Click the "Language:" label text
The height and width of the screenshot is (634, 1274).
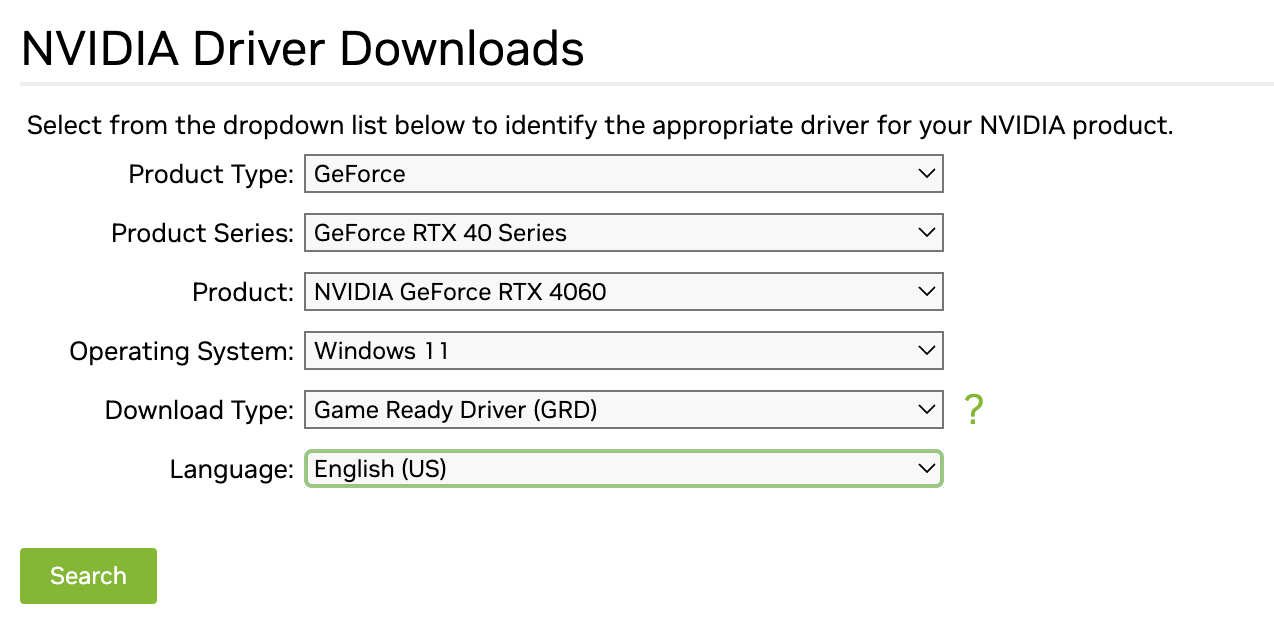point(232,470)
